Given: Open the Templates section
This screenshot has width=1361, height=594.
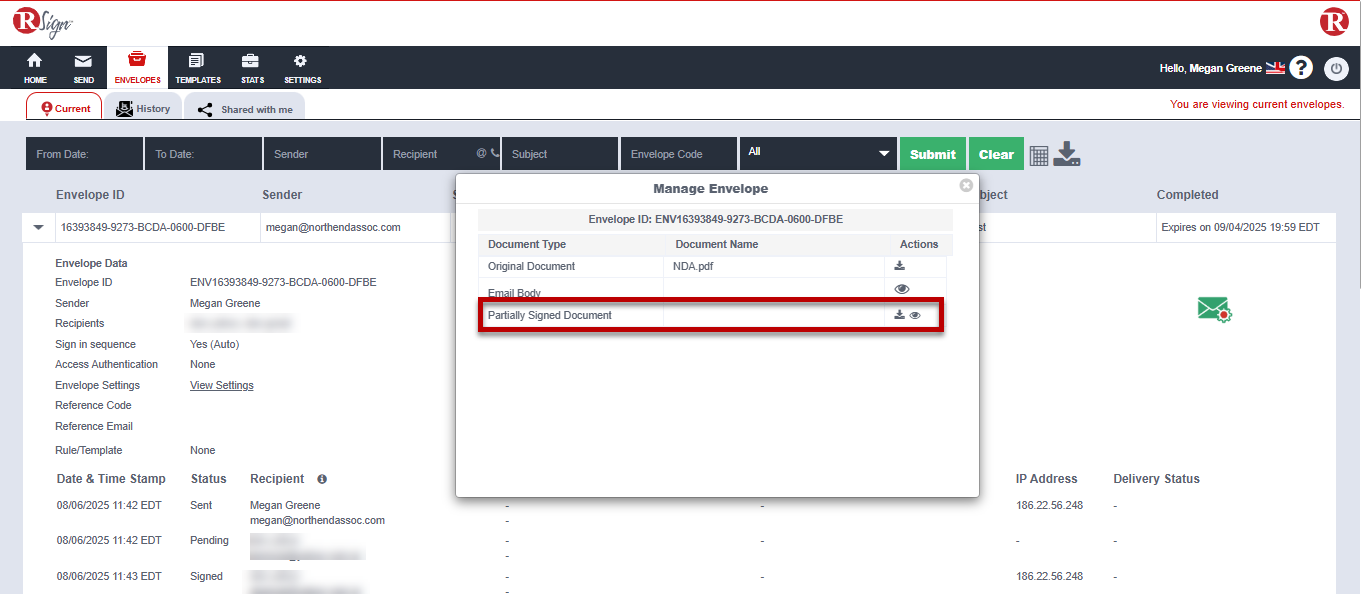Looking at the screenshot, I should tap(197, 67).
